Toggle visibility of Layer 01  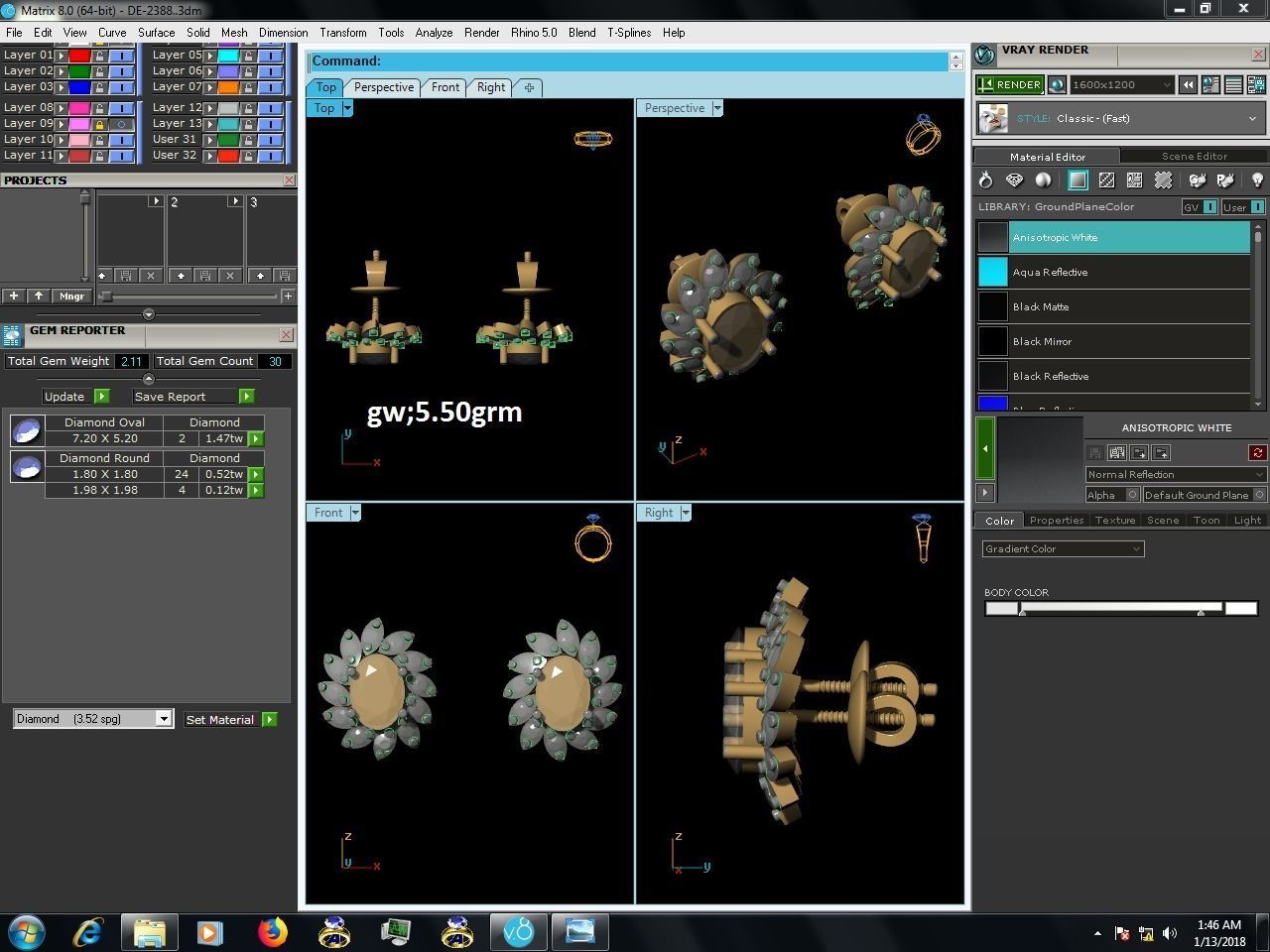(121, 56)
